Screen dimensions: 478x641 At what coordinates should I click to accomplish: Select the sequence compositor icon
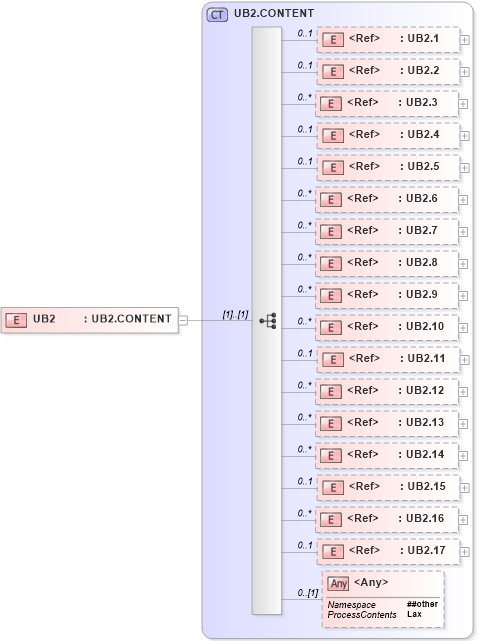(268, 321)
